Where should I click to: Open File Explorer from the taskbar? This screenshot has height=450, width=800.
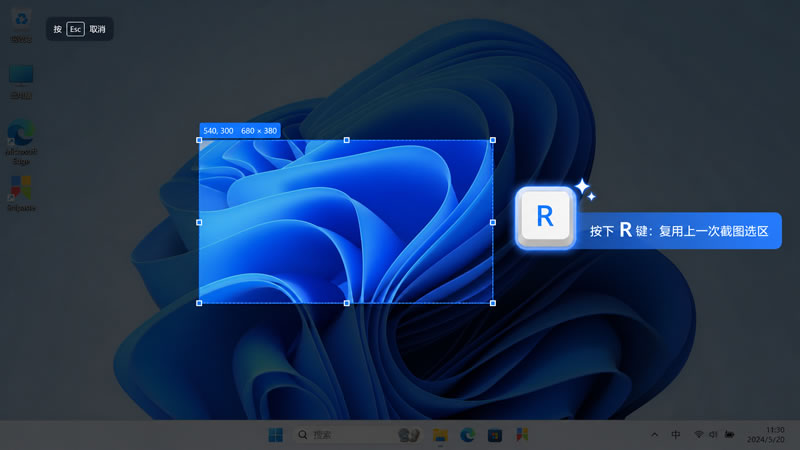pyautogui.click(x=440, y=435)
